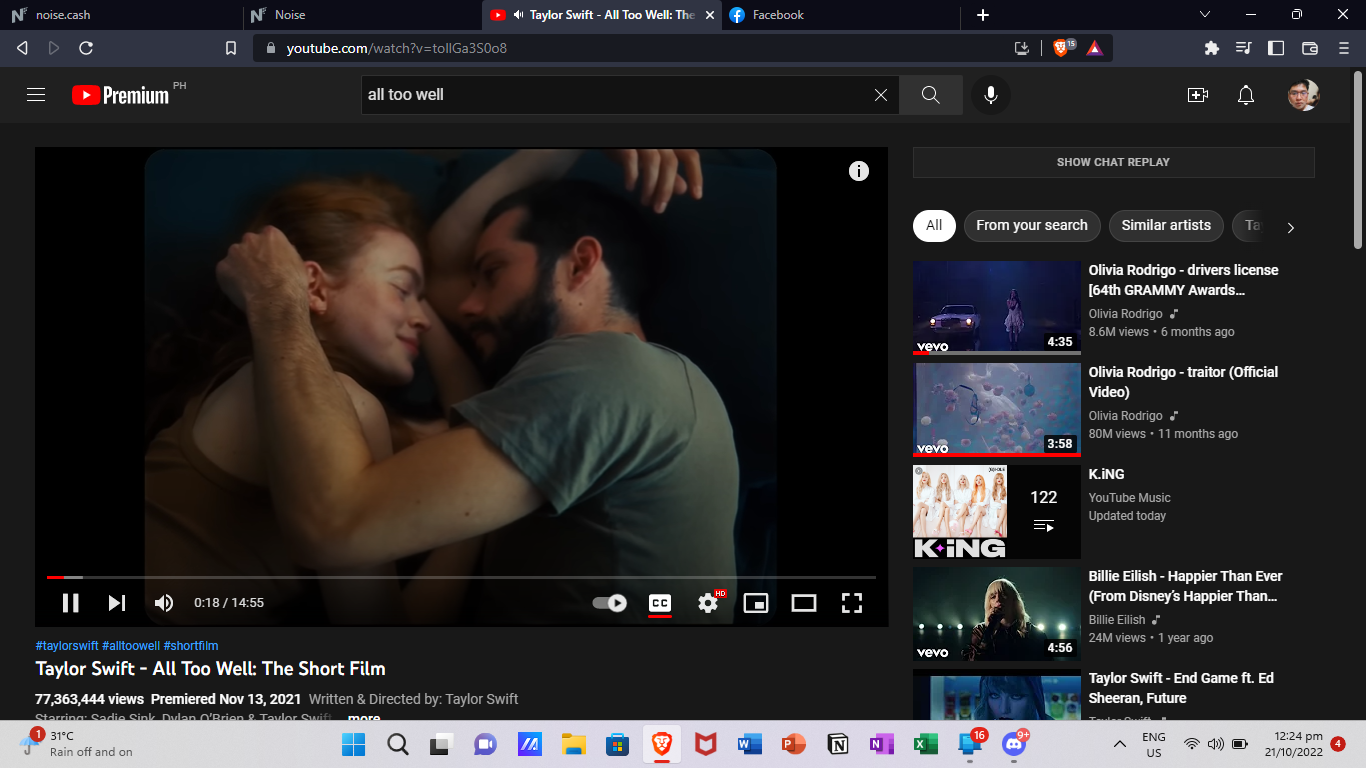This screenshot has height=768, width=1366.
Task: Show hidden system tray icons
Action: tap(1120, 744)
